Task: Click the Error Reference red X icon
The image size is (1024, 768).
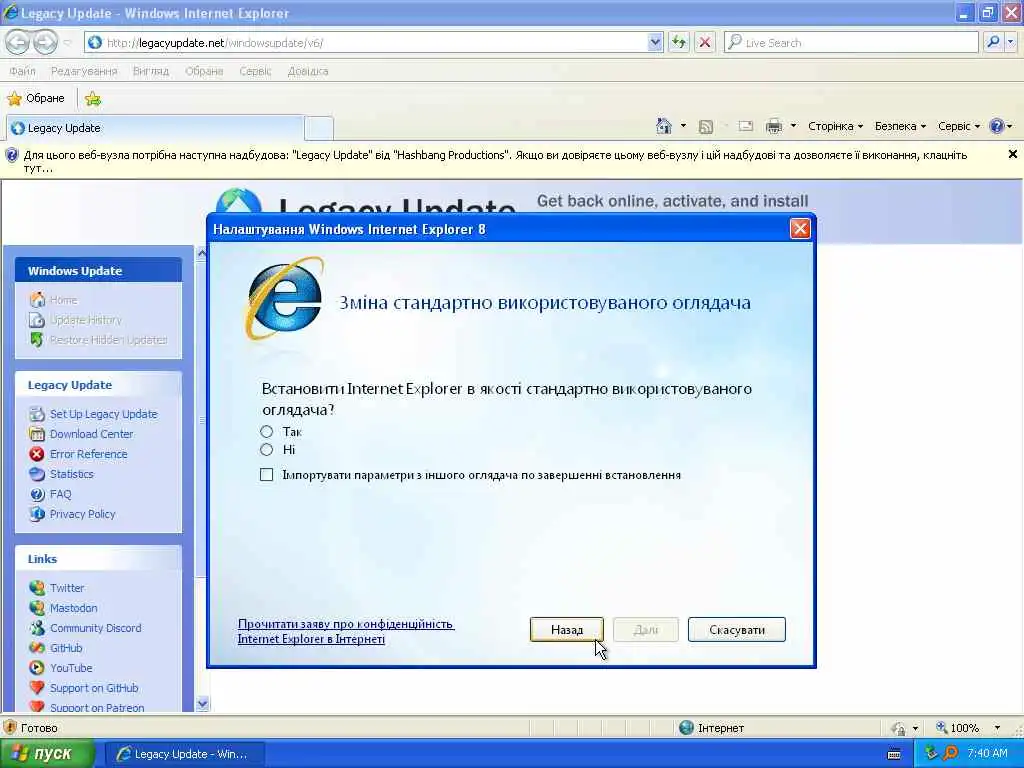Action: [37, 454]
